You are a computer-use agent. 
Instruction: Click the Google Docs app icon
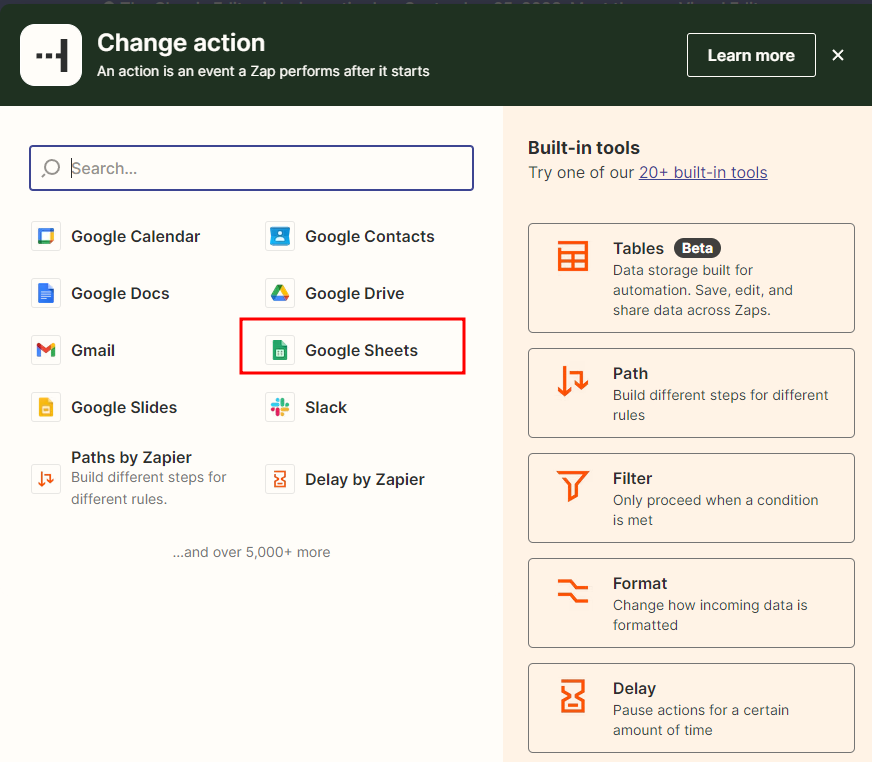tap(46, 293)
